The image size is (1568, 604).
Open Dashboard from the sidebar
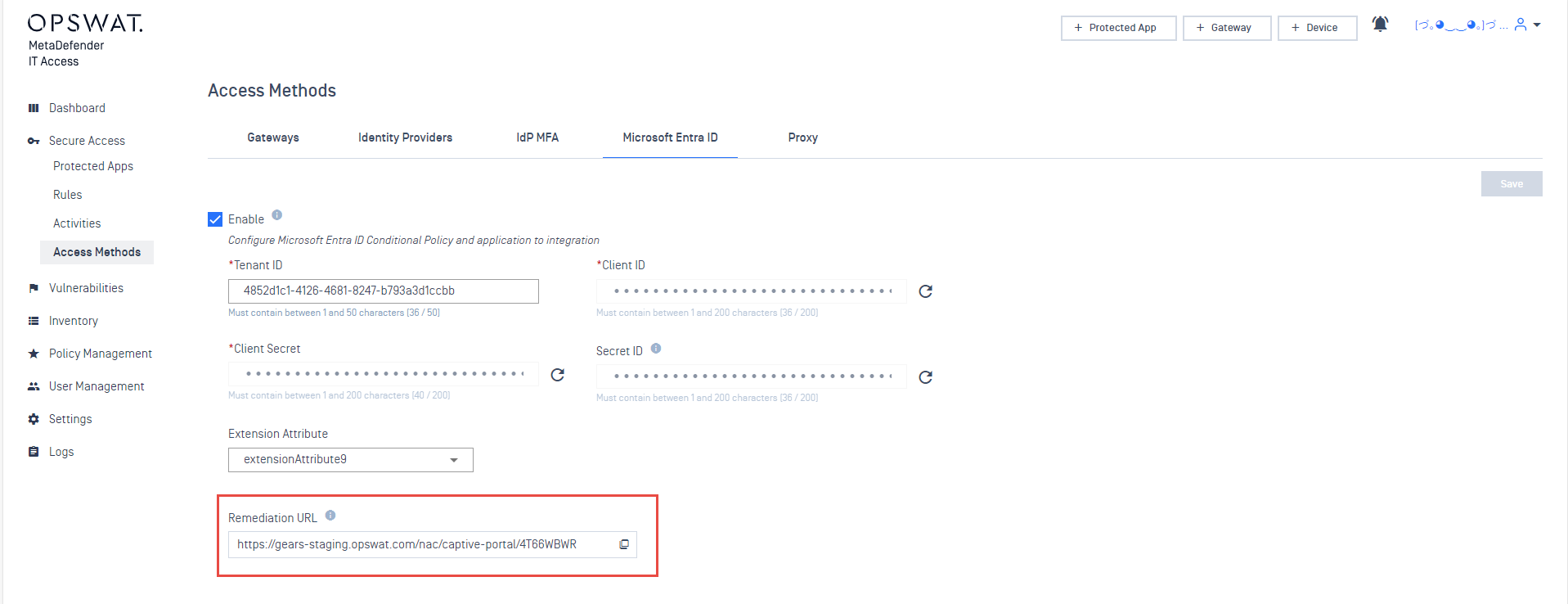click(x=77, y=108)
